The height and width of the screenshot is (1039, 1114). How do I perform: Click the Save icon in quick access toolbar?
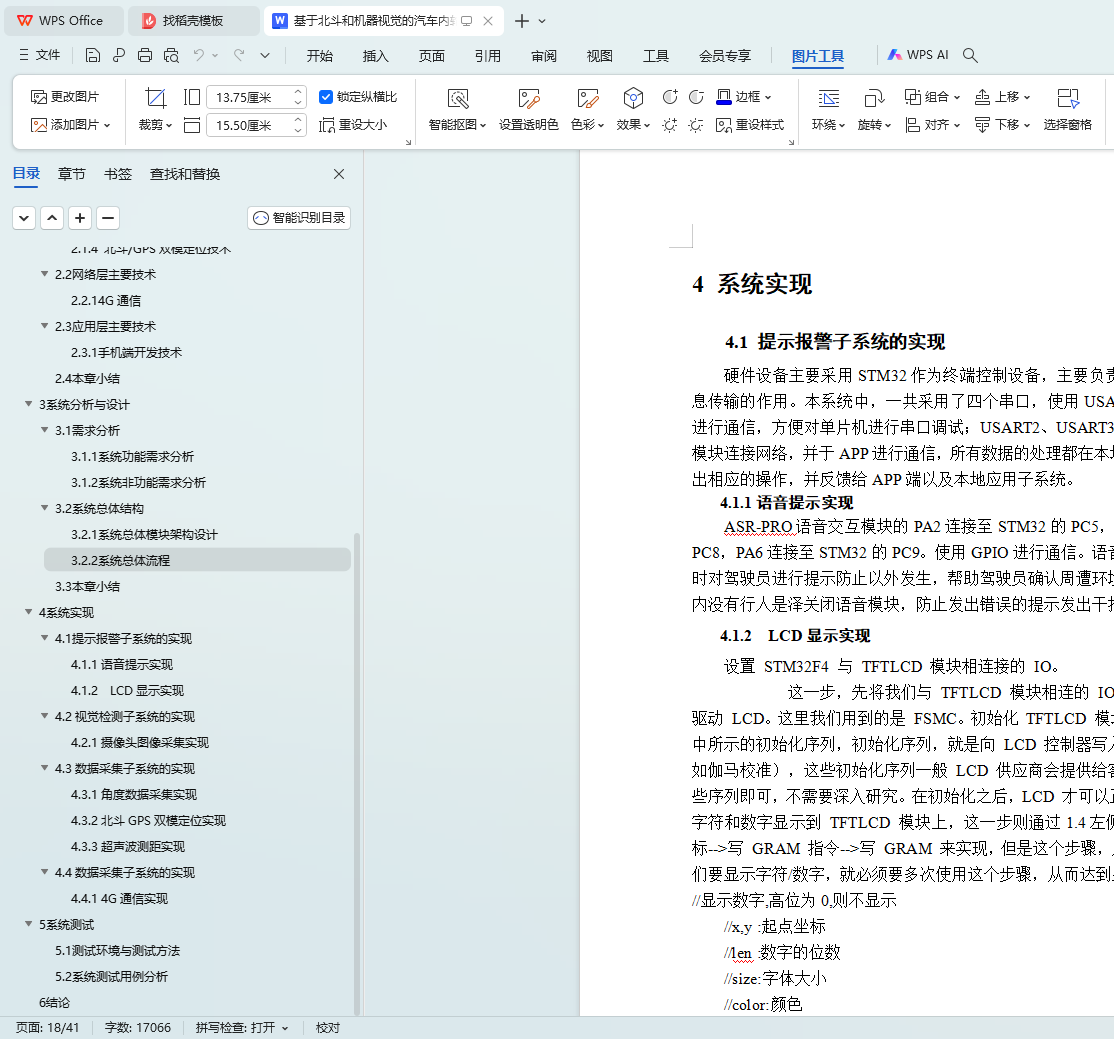click(92, 55)
